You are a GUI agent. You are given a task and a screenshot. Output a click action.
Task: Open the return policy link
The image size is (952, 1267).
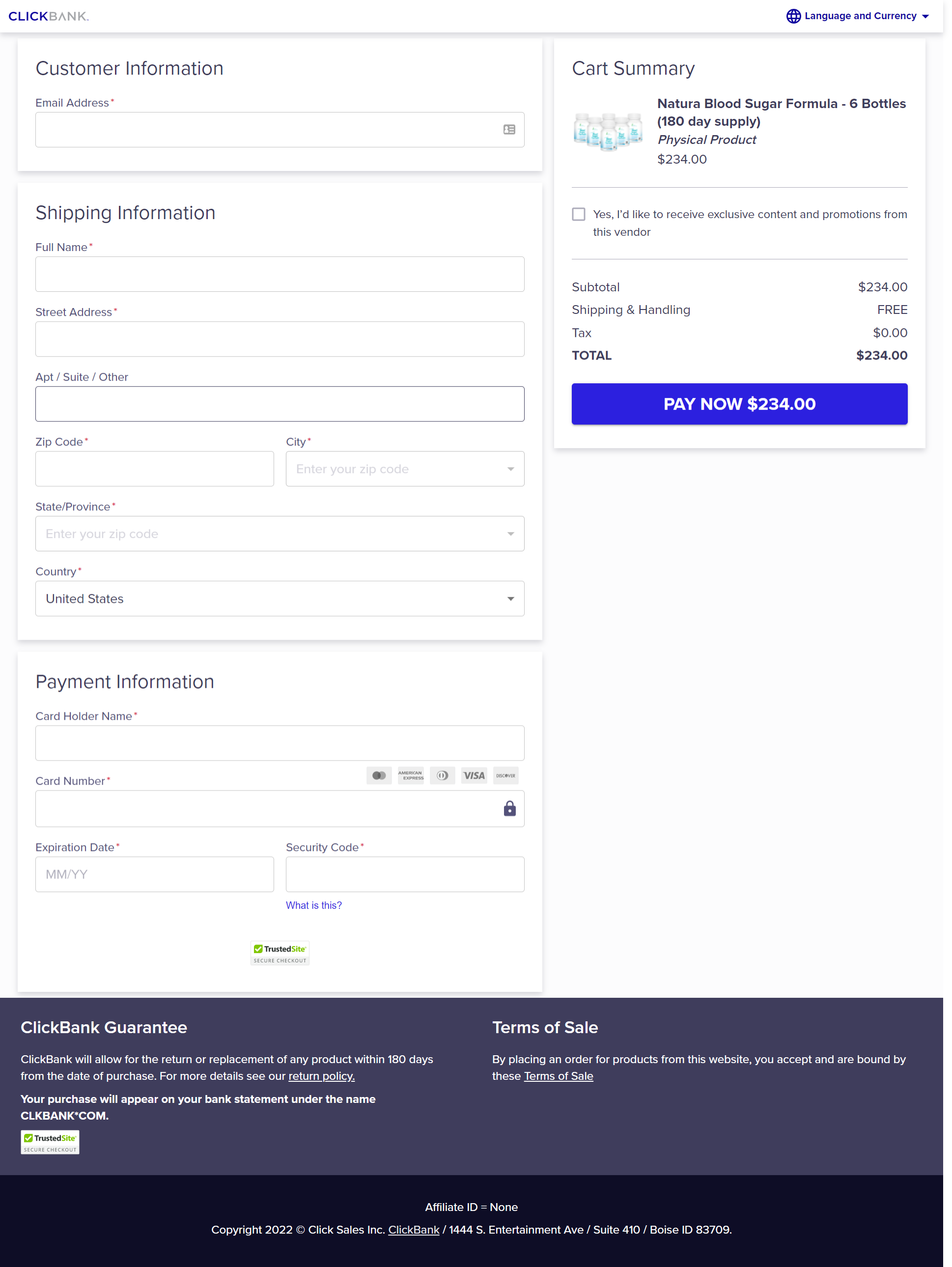click(x=321, y=1076)
